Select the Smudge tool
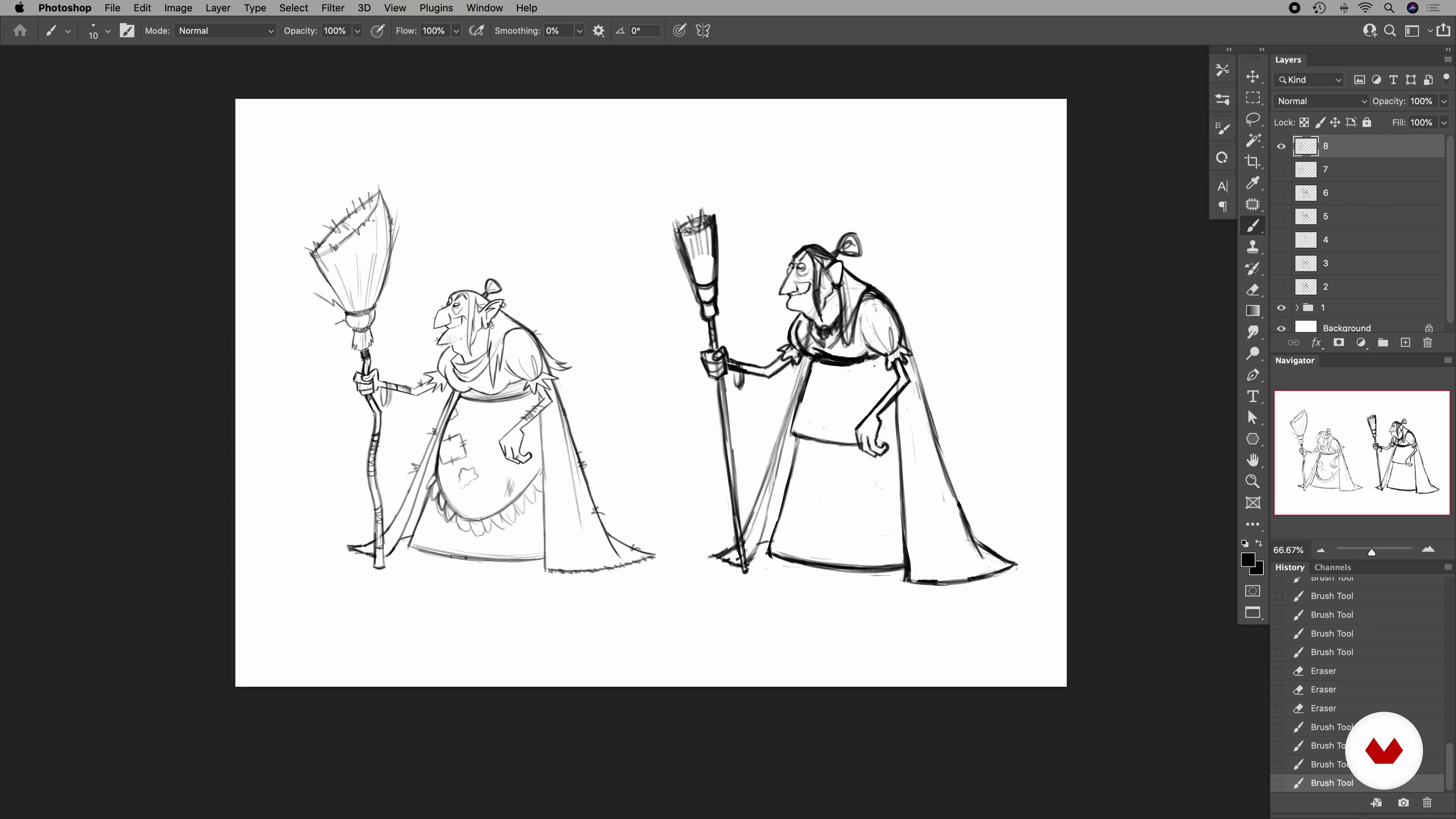The height and width of the screenshot is (819, 1456). pos(1252,333)
